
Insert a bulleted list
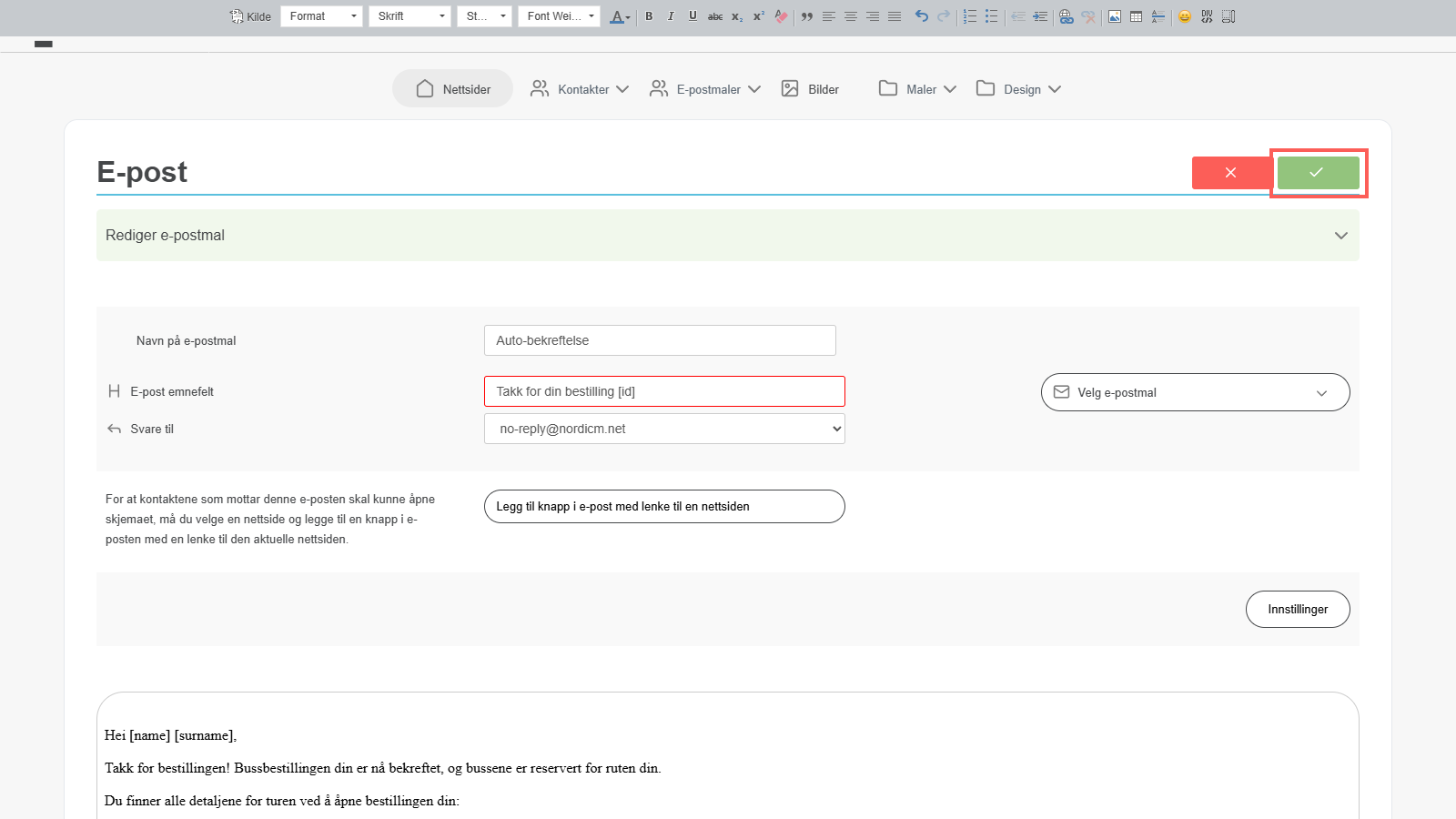coord(992,16)
